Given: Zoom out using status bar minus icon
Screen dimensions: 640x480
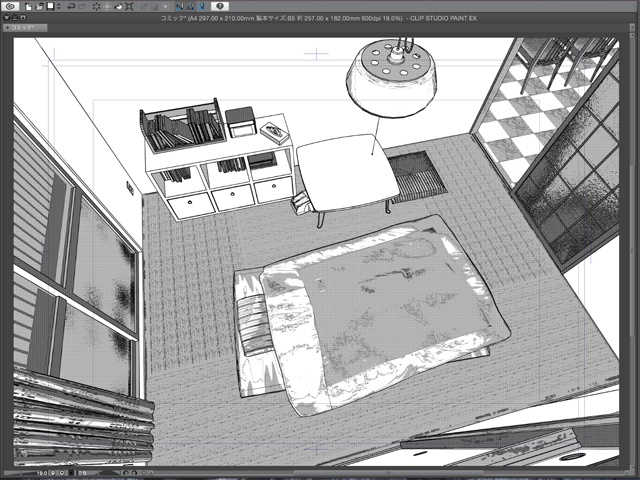Looking at the screenshot, I should [x=53, y=473].
